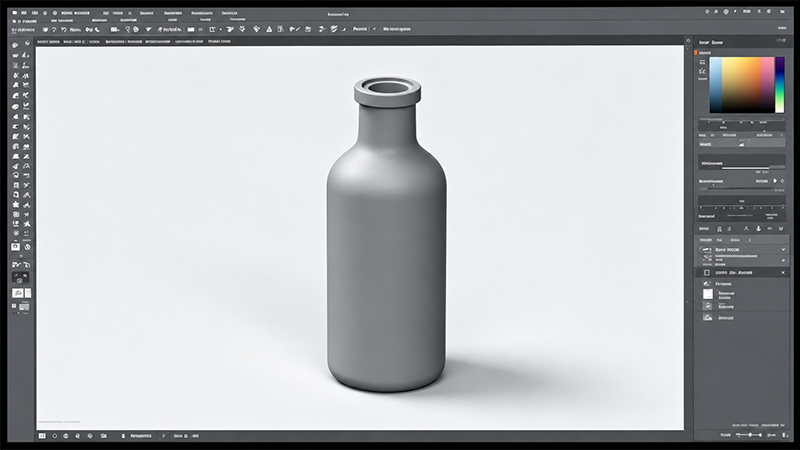Click the small histogram icon in adjustments panel
The width and height of the screenshot is (800, 450).
[741, 144]
